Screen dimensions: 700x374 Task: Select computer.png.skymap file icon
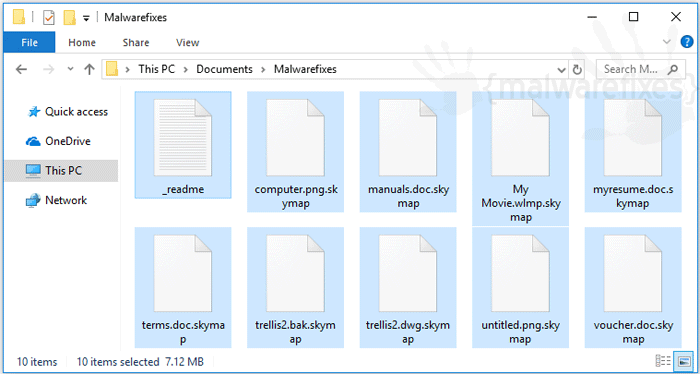296,138
